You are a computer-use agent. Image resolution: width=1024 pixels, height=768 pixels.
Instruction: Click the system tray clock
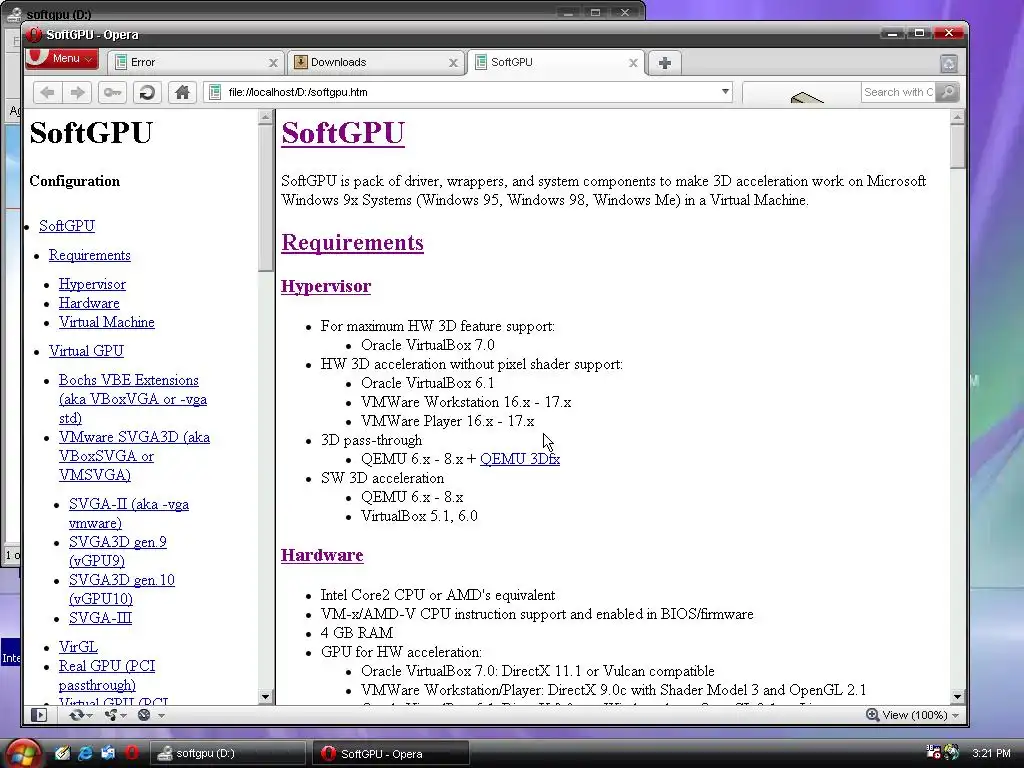pyautogui.click(x=991, y=753)
